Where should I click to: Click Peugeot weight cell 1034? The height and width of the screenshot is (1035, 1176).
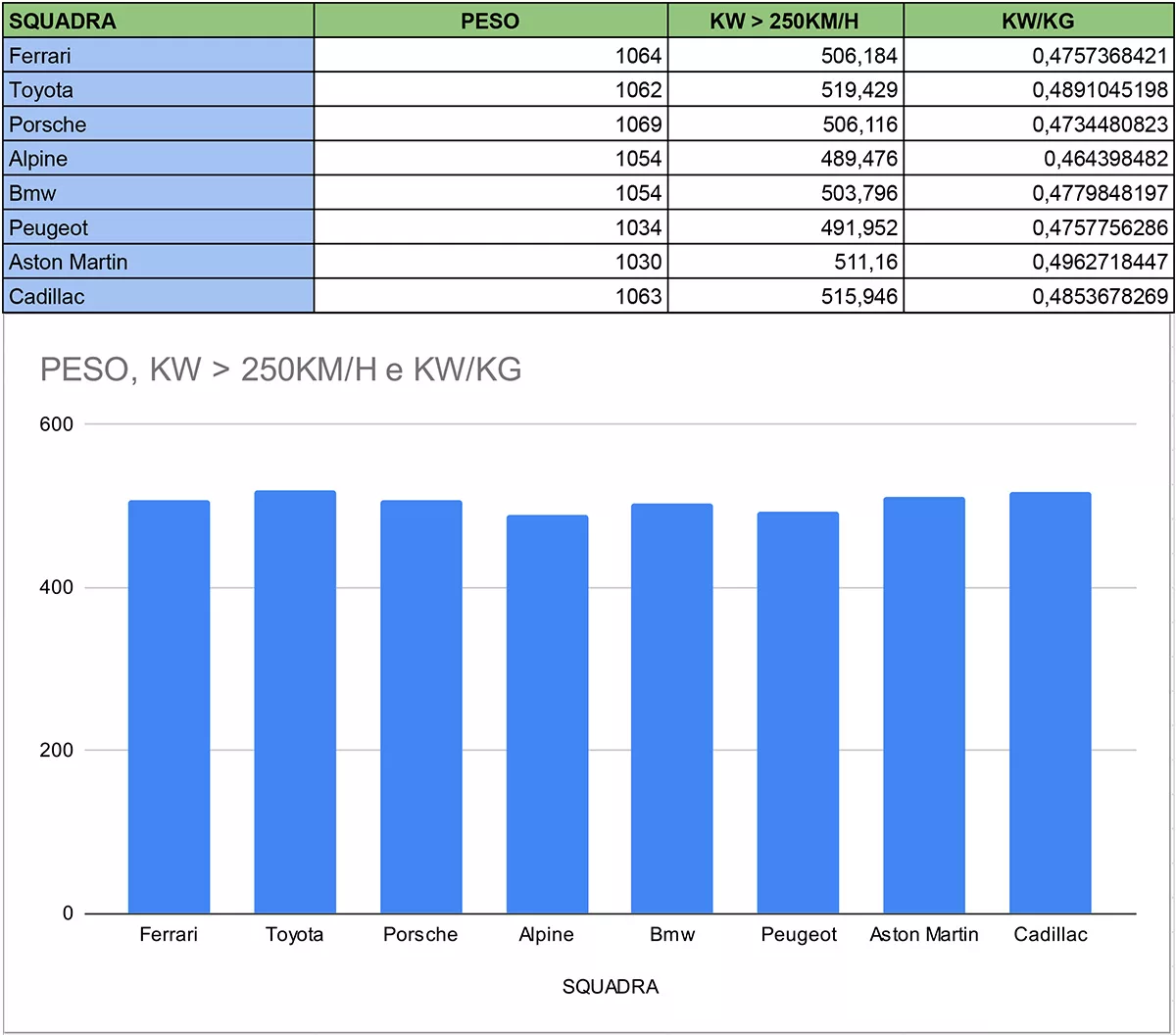(490, 227)
